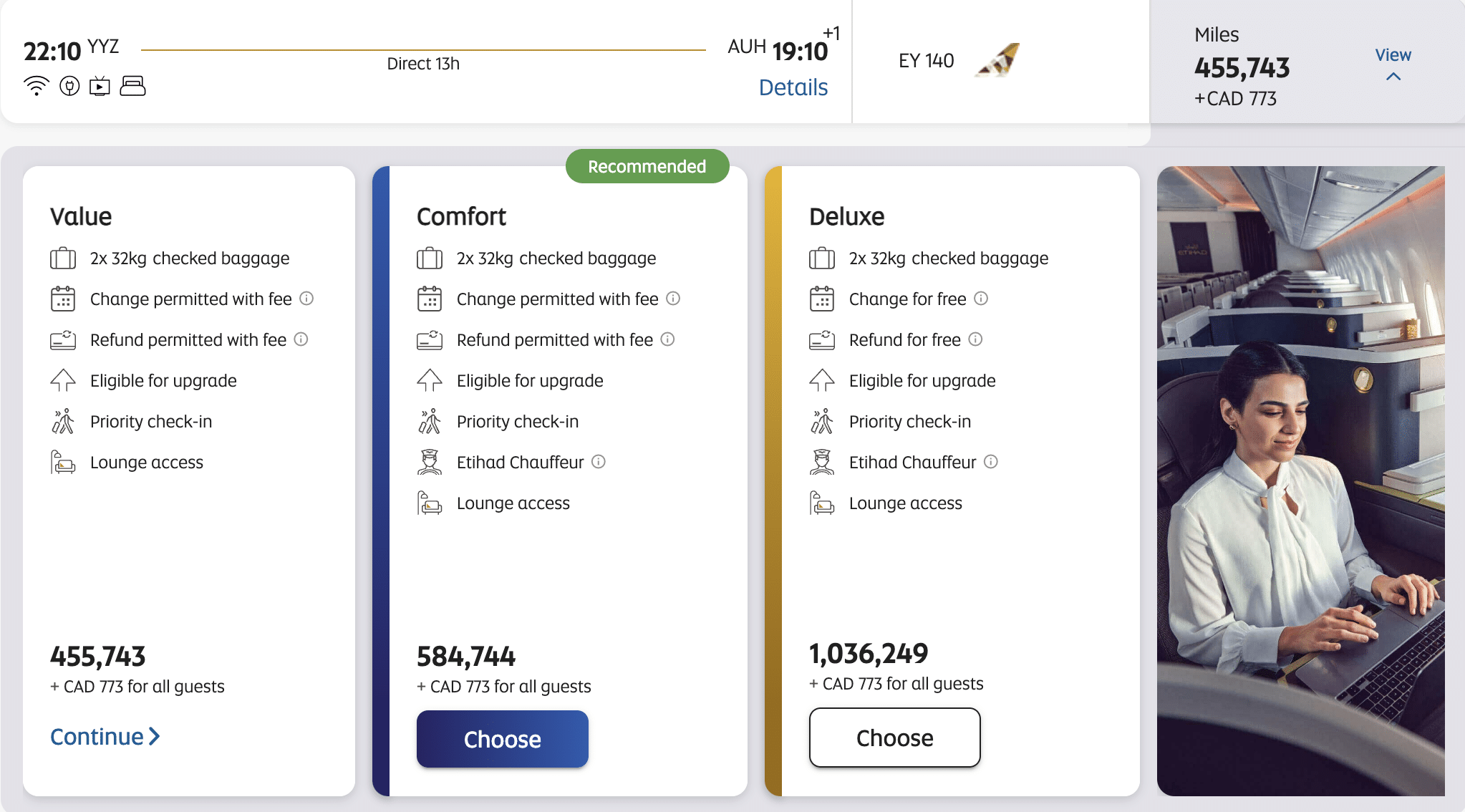Open info for Value change permitted with fee

pyautogui.click(x=306, y=299)
